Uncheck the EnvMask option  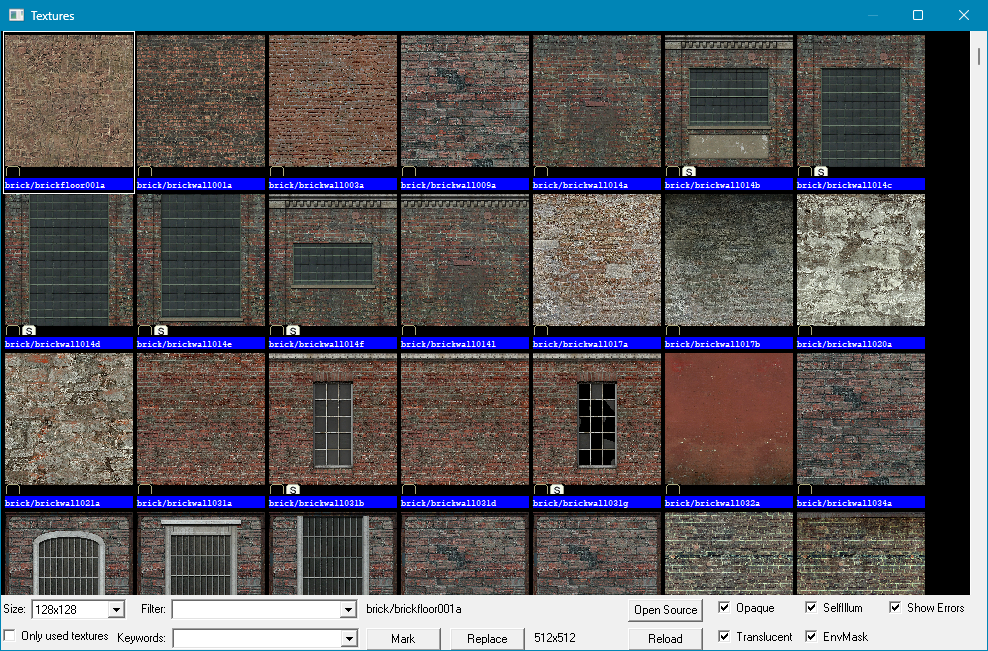click(810, 637)
